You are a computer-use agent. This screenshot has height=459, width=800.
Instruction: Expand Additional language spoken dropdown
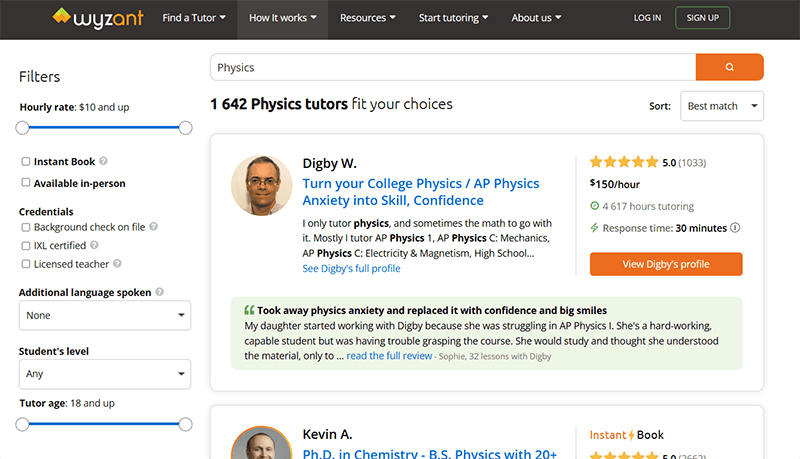pos(105,316)
